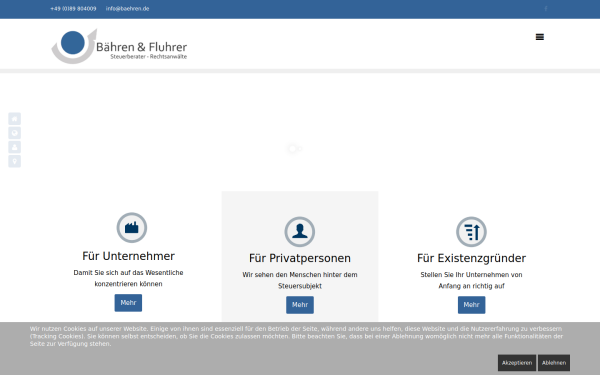Click the person icon in side panel
600x375 pixels.
coord(15,147)
